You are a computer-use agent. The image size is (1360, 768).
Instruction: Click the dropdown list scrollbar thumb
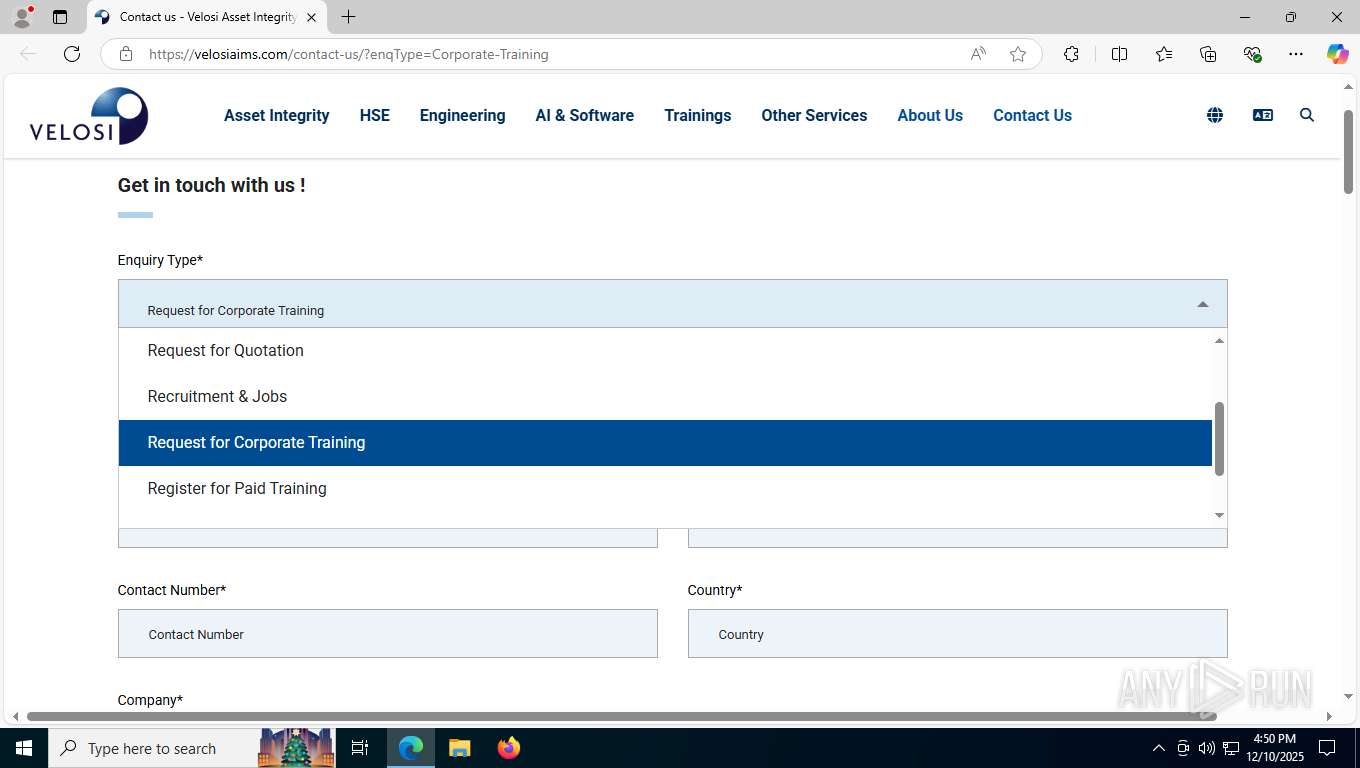coord(1219,439)
